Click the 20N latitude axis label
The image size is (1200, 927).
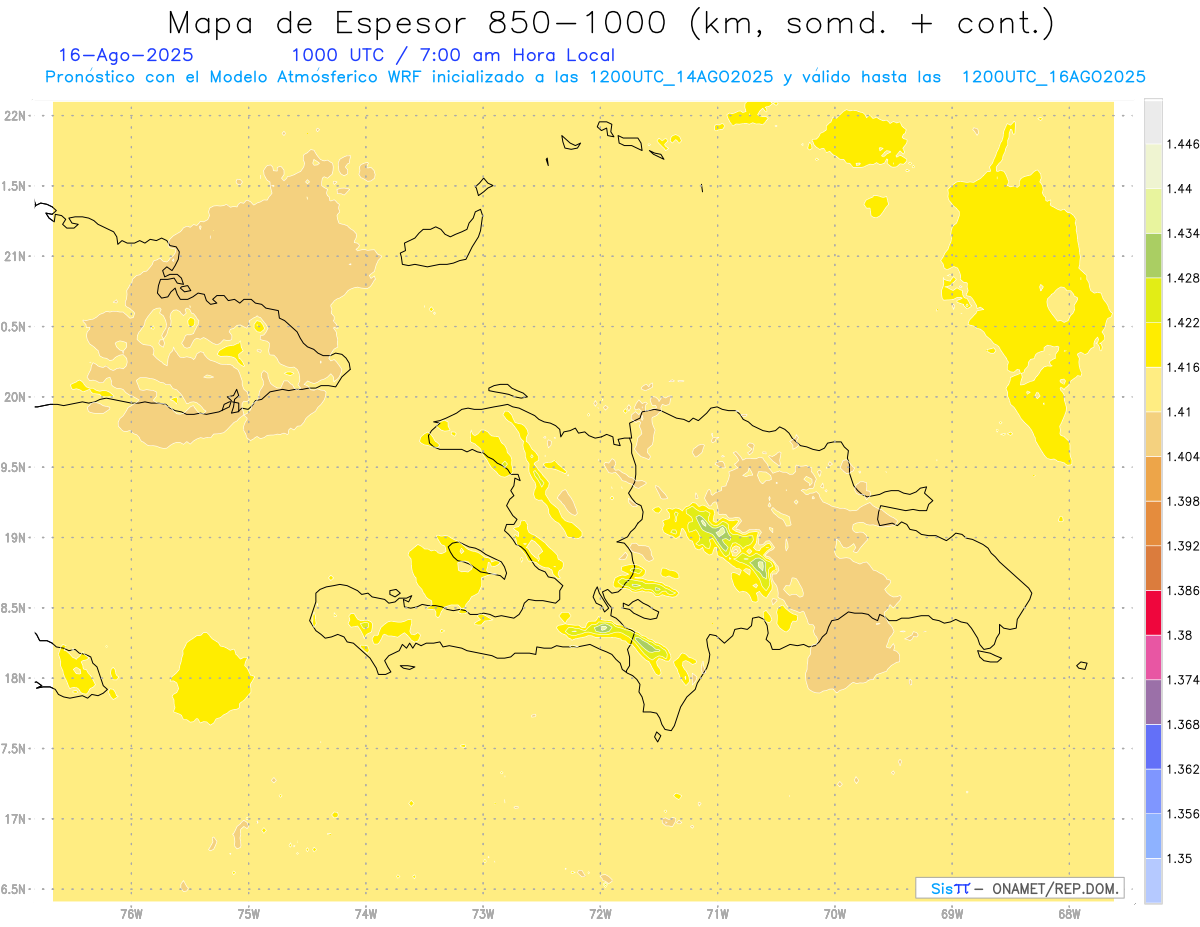(x=15, y=397)
